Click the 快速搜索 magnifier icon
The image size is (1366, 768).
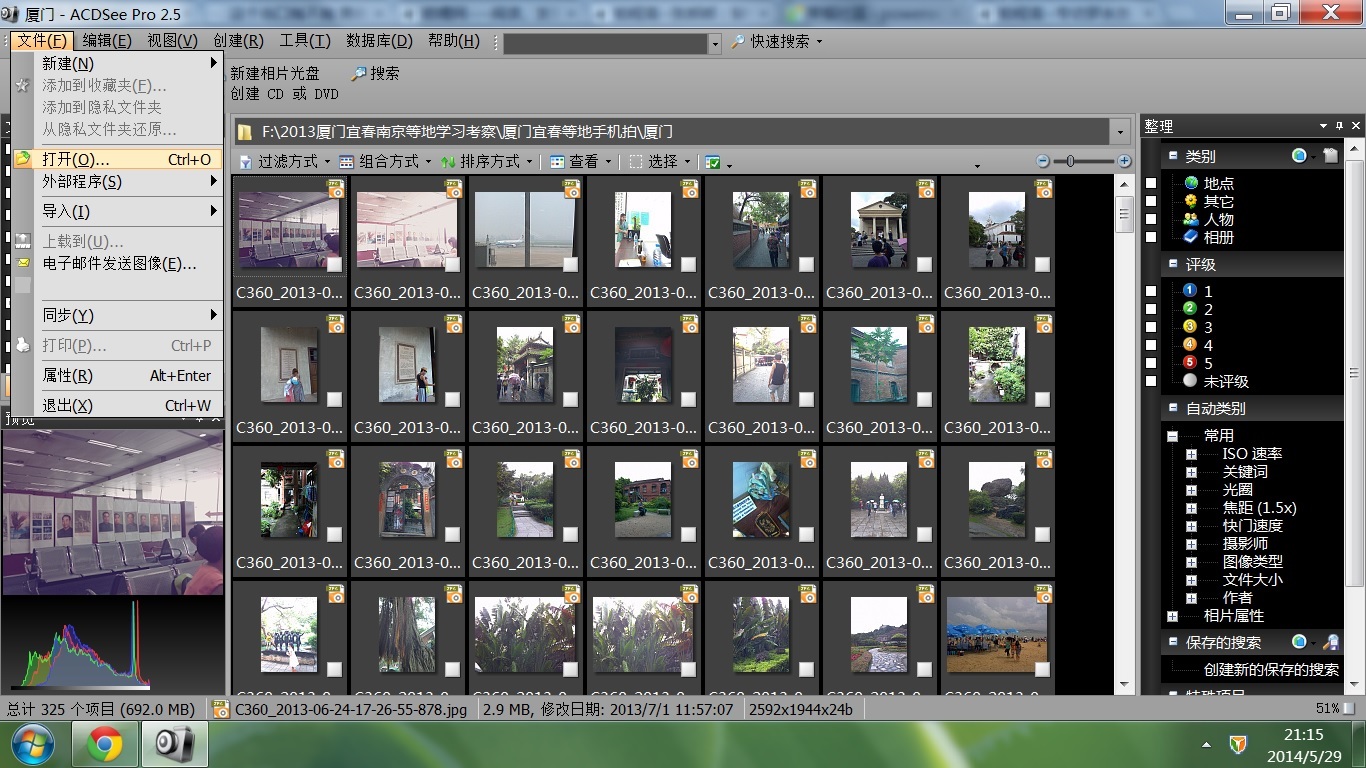pyautogui.click(x=739, y=42)
